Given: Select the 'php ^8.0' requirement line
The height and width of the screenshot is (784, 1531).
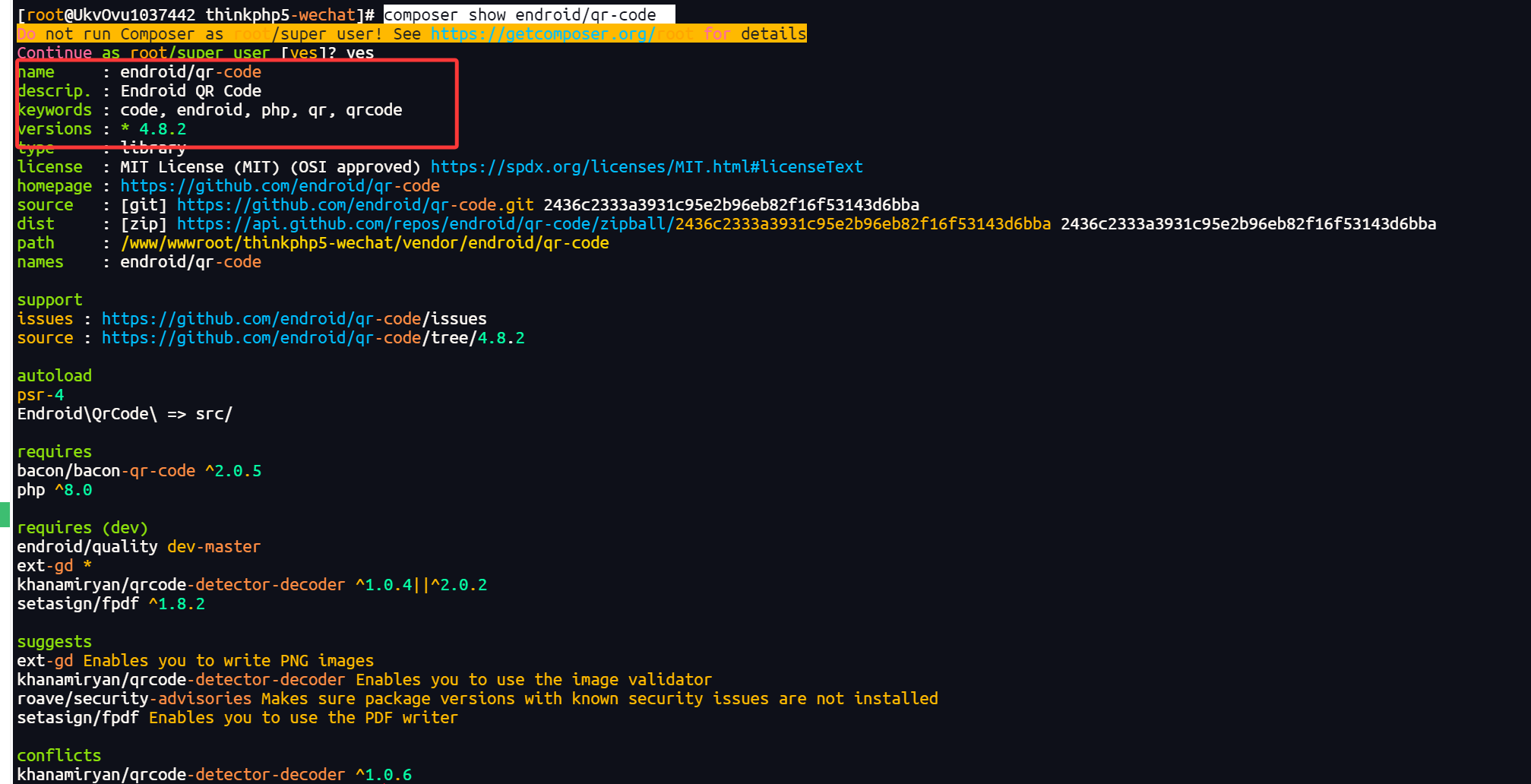Looking at the screenshot, I should click(x=54, y=490).
